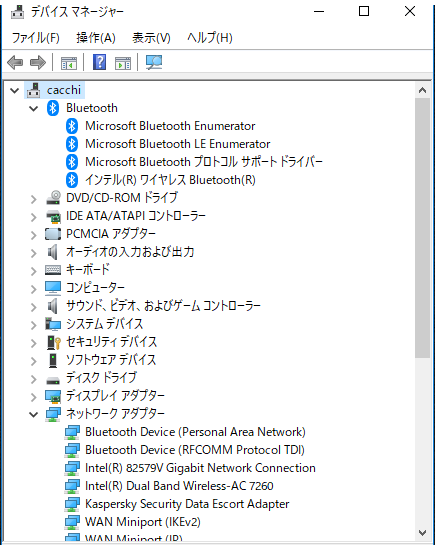Expand DVD/CD-ROM ドライブ category
The image size is (435, 546).
(x=33, y=199)
